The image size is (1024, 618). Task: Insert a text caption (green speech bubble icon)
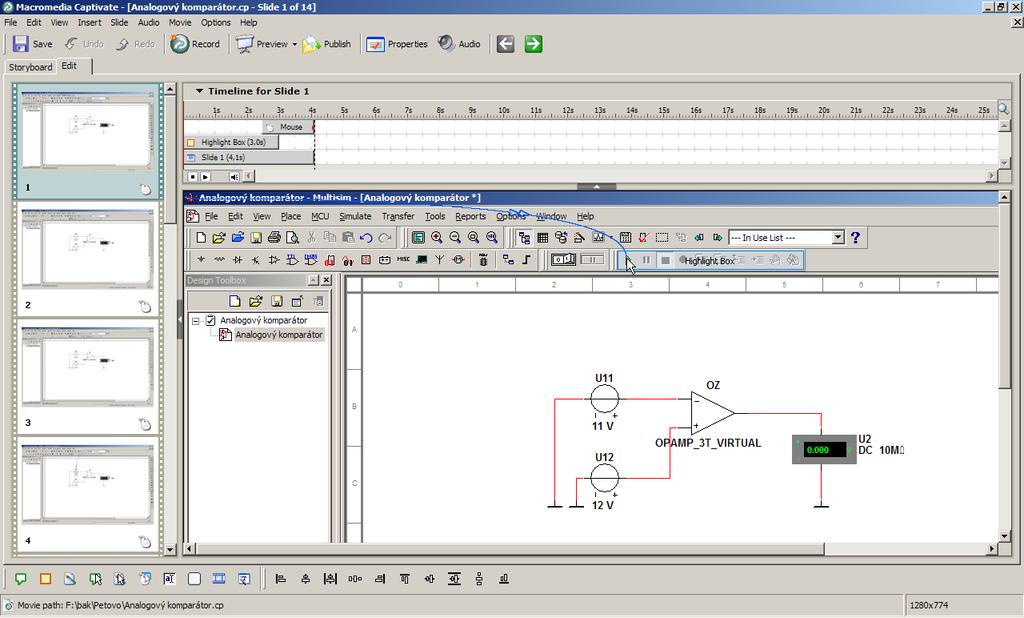pos(21,579)
